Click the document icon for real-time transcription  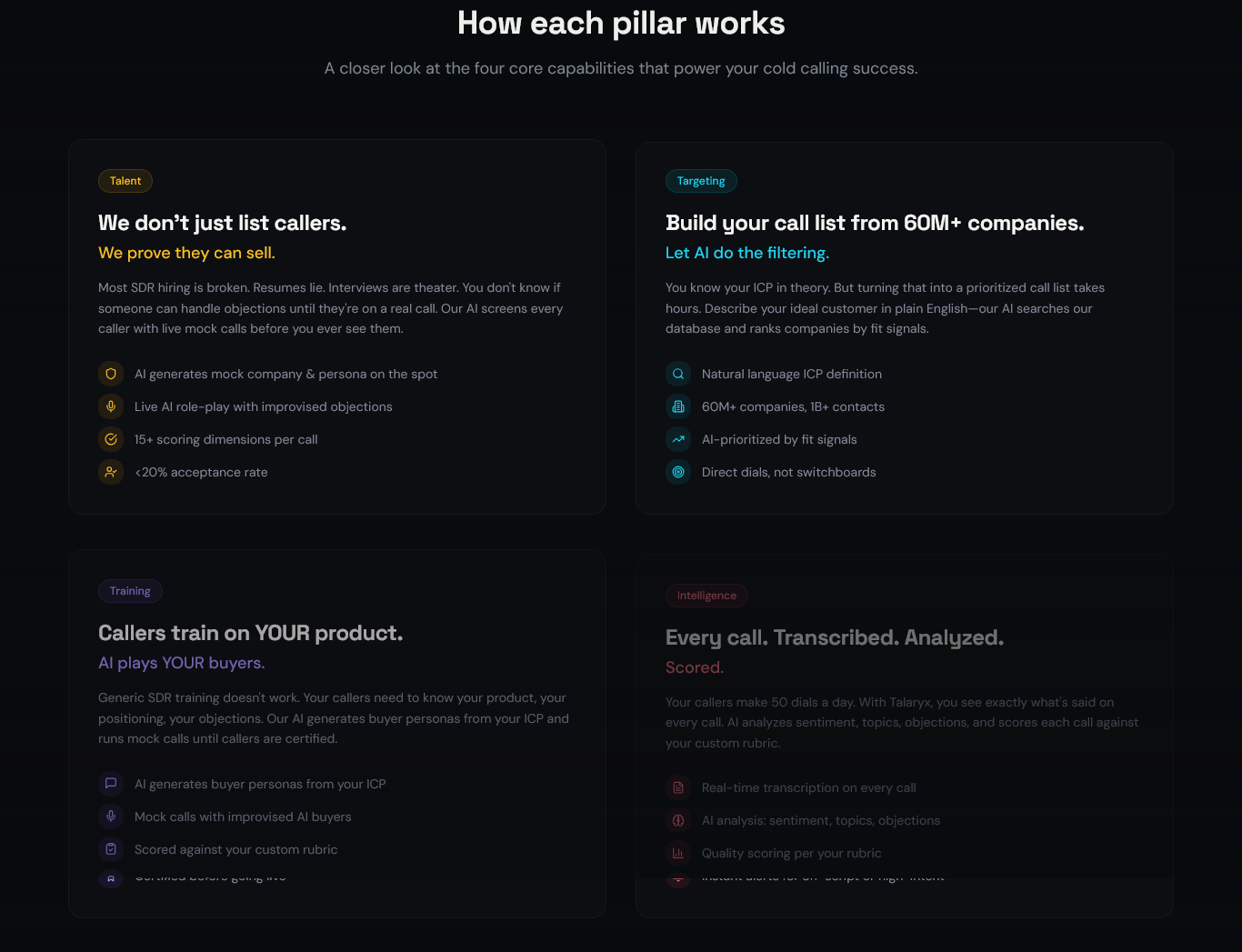coord(678,787)
